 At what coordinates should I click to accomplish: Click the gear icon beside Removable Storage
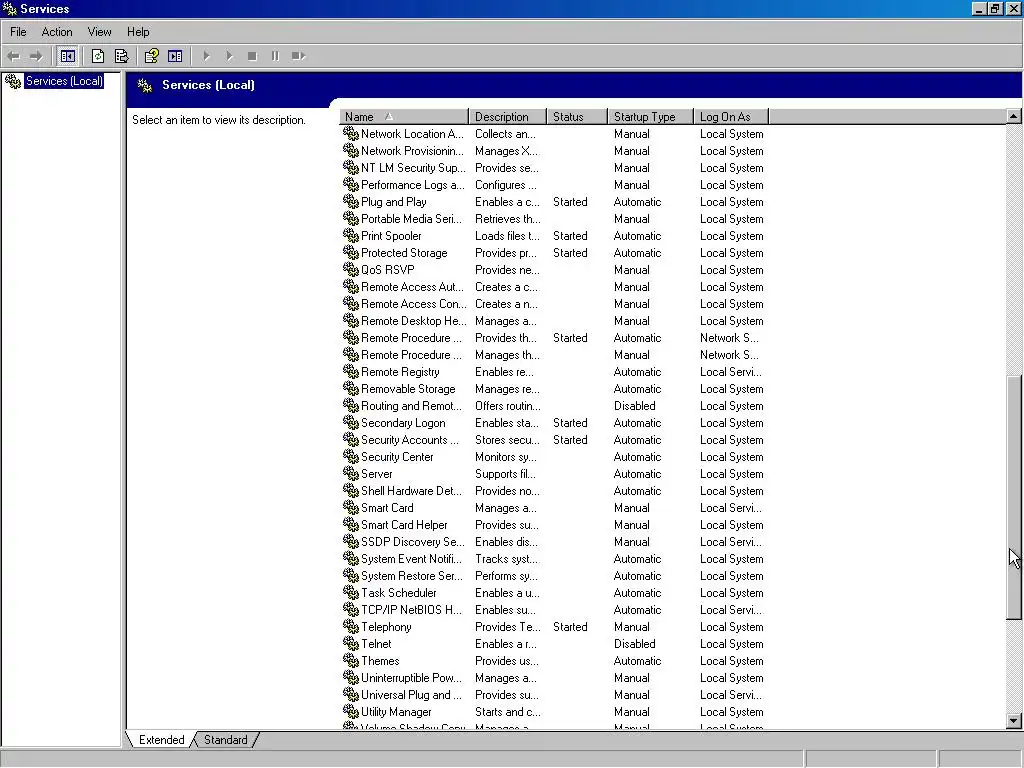click(351, 389)
